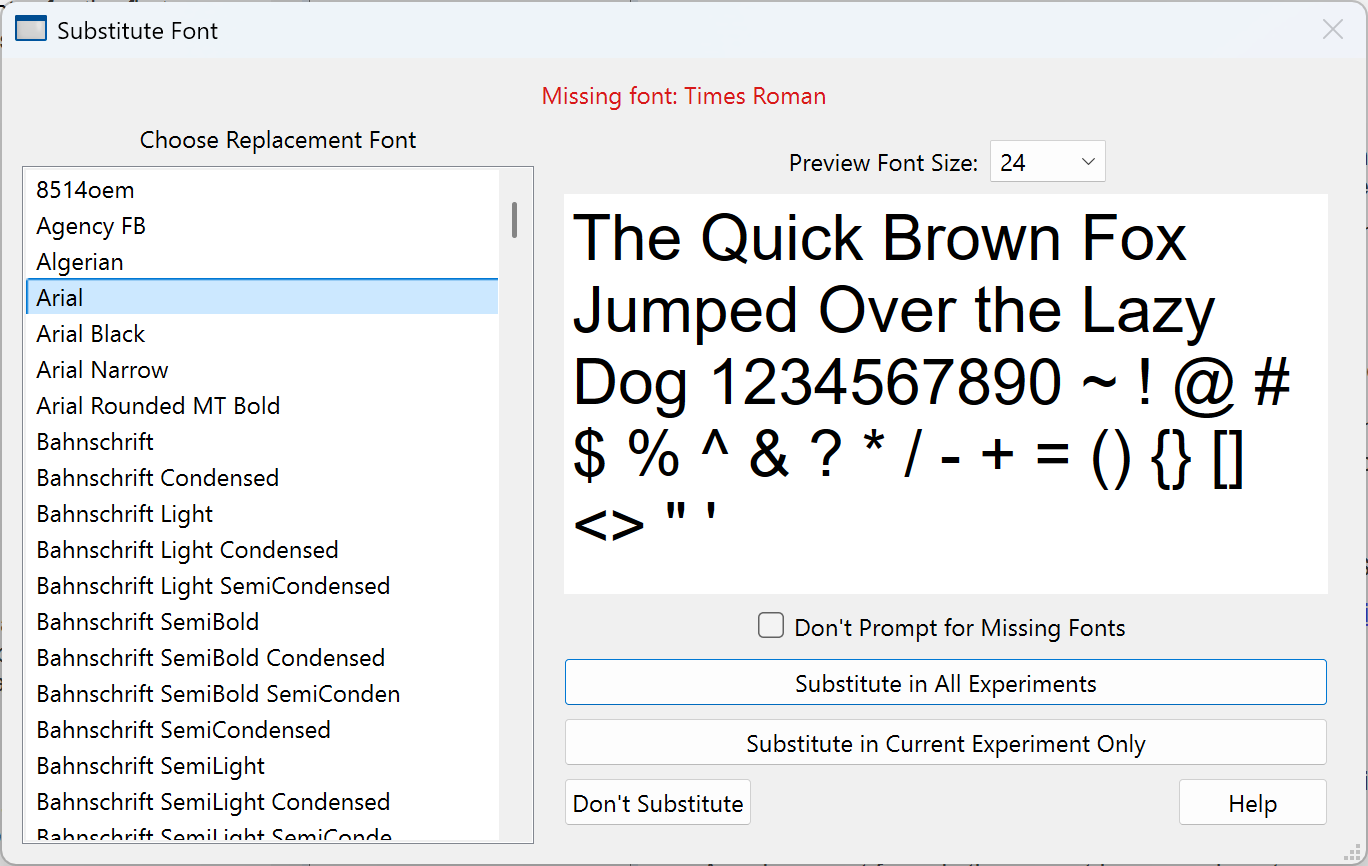Select 8514oem in the font list
The width and height of the screenshot is (1368, 866).
[x=86, y=190]
